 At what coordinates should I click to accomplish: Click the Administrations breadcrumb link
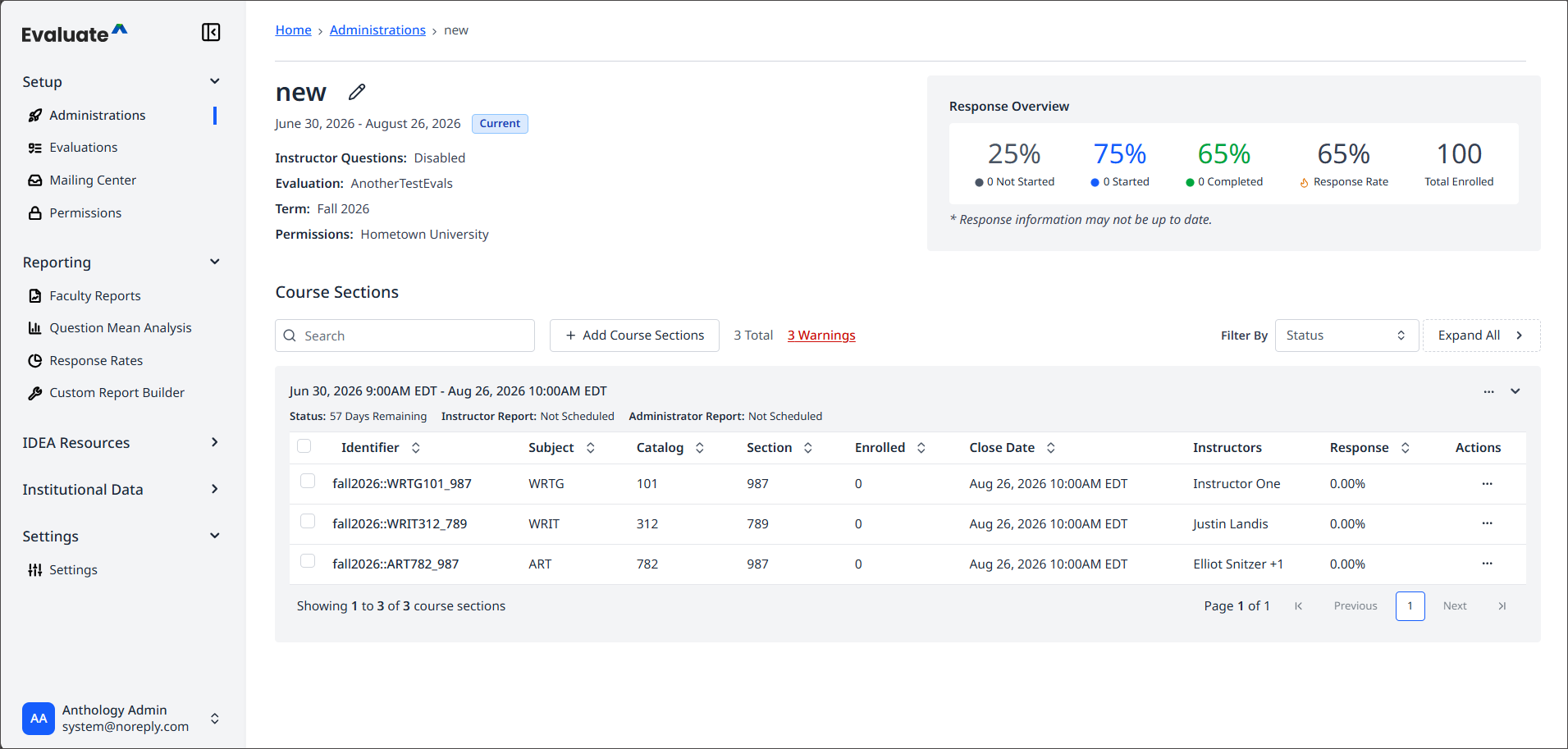377,30
